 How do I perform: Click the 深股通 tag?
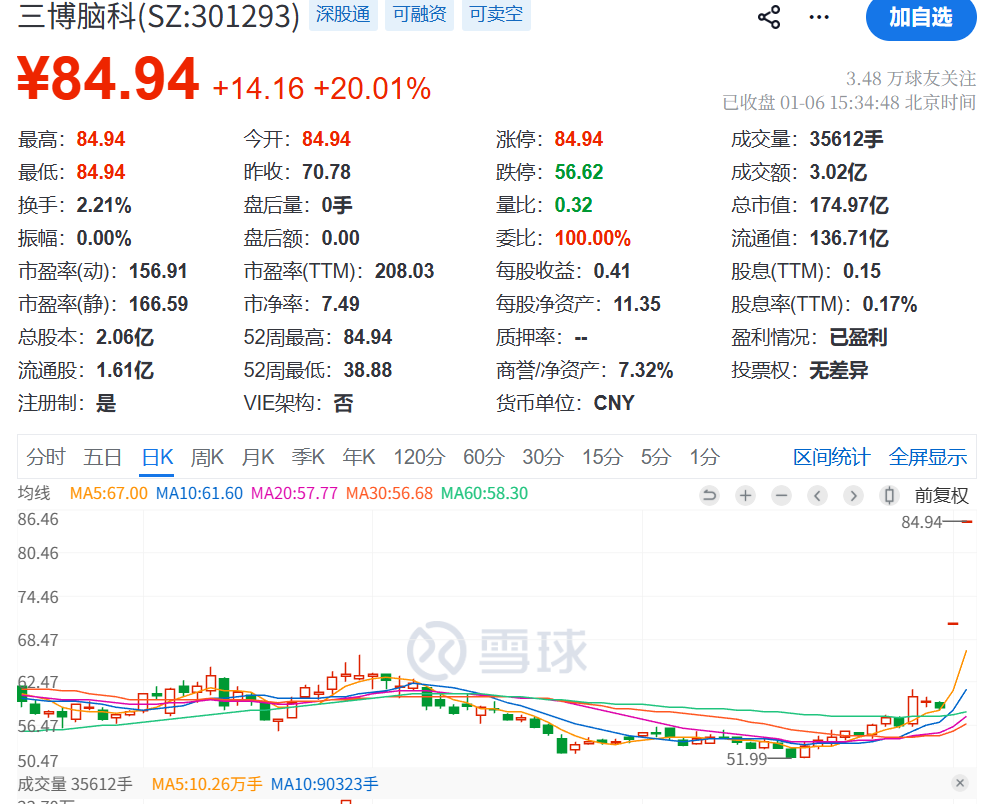[x=342, y=15]
